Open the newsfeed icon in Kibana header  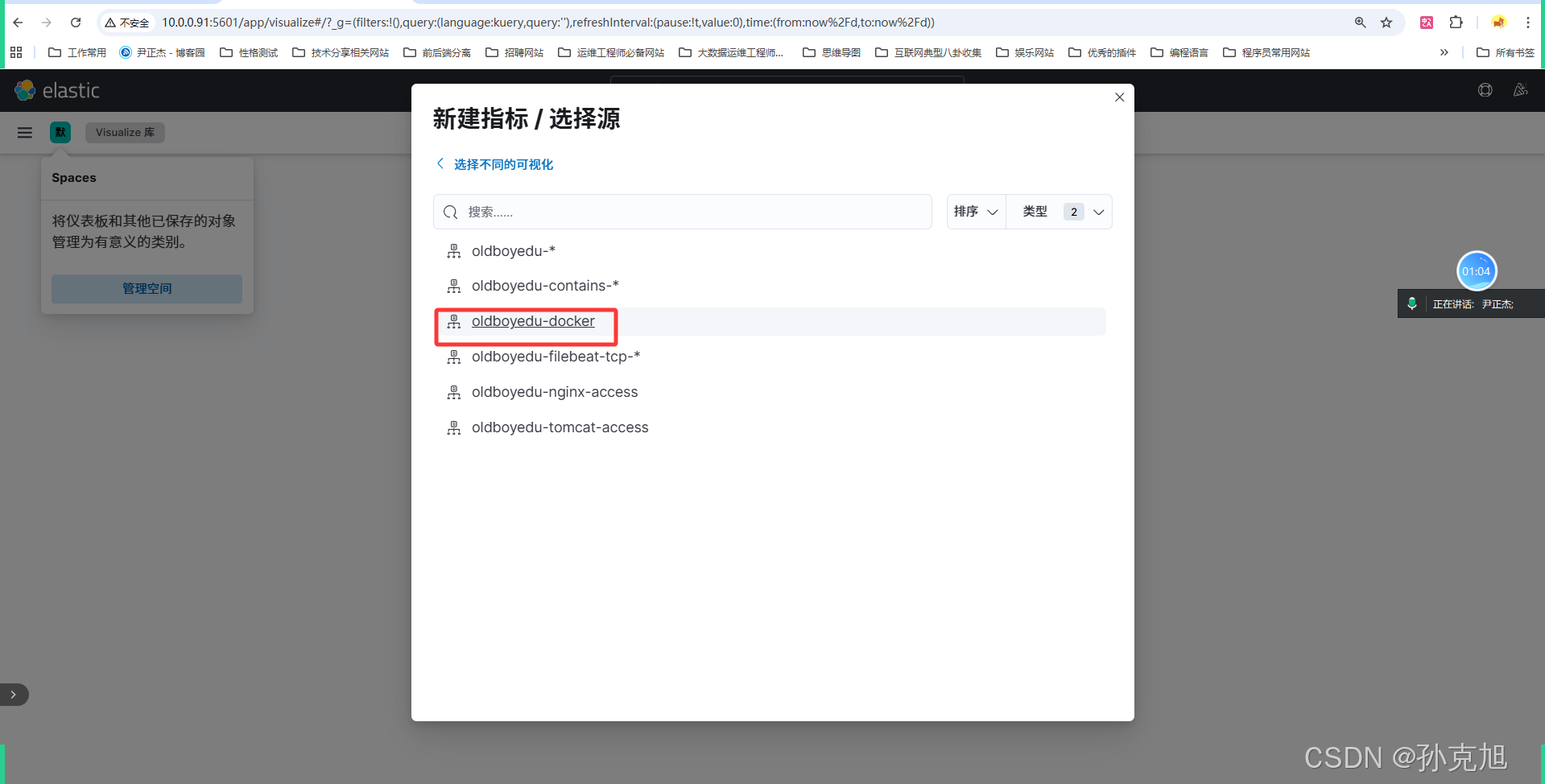(x=1520, y=90)
